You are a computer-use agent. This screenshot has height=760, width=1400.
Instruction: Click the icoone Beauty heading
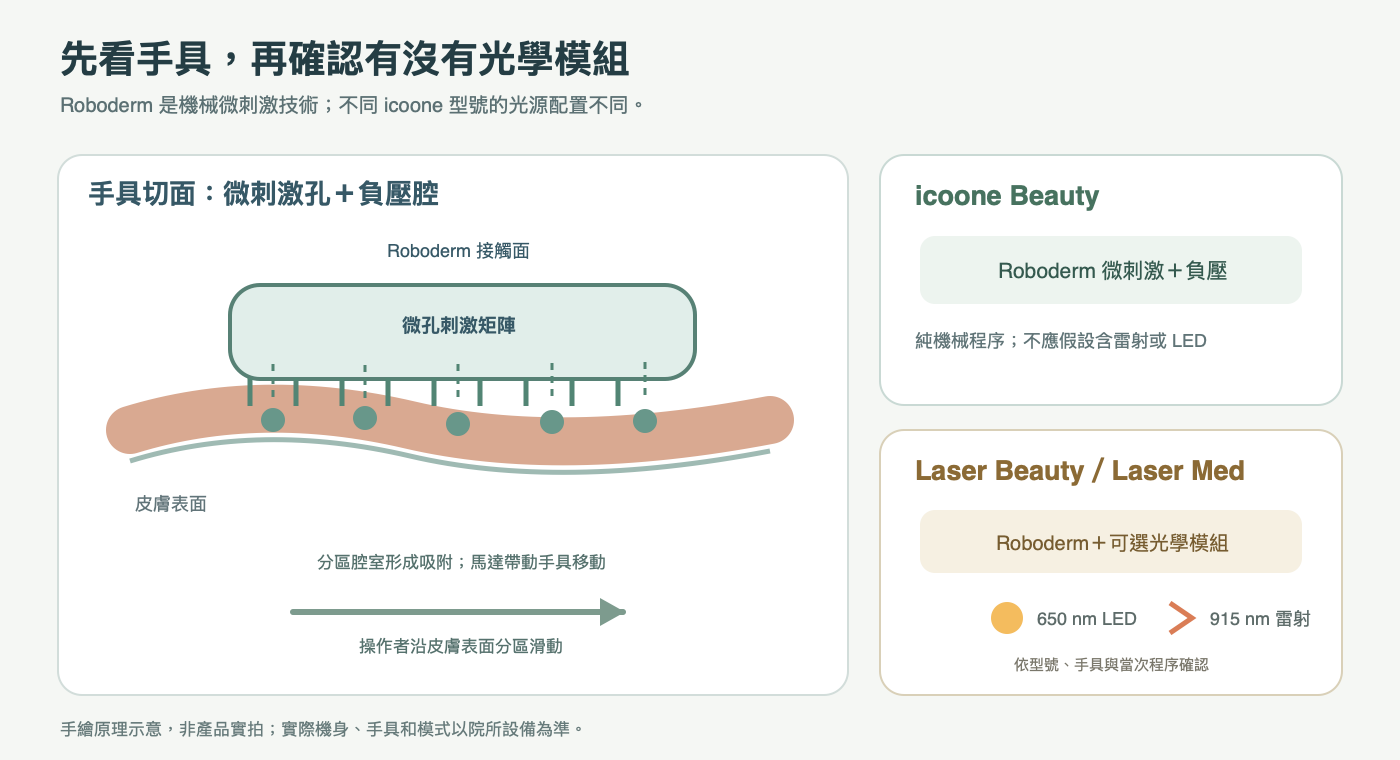point(1007,196)
